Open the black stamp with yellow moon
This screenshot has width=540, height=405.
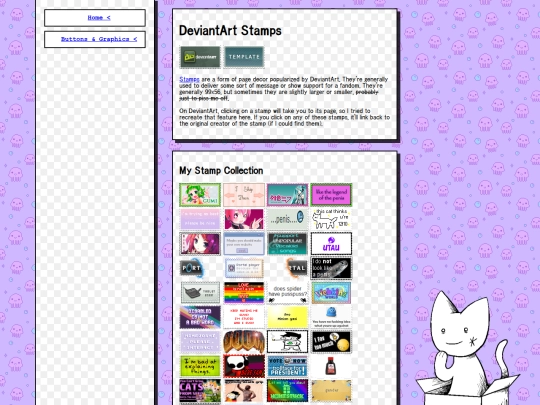coord(331,342)
